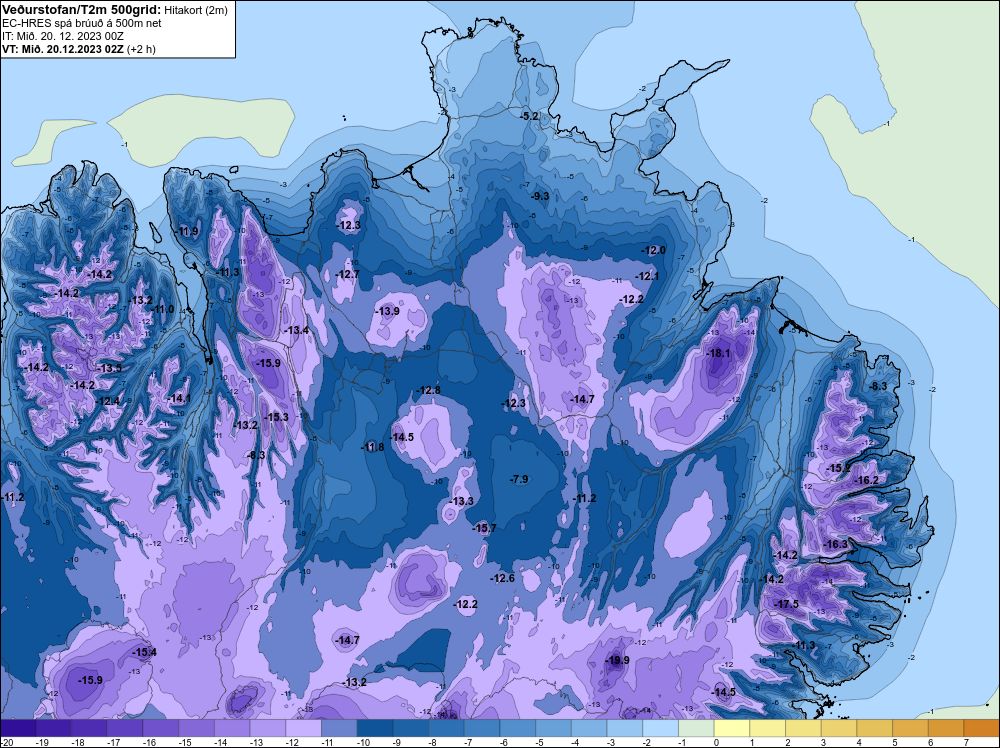Viewport: 1000px width, 748px height.
Task: Pick the legend swatch between -7 and -6
Action: point(482,728)
